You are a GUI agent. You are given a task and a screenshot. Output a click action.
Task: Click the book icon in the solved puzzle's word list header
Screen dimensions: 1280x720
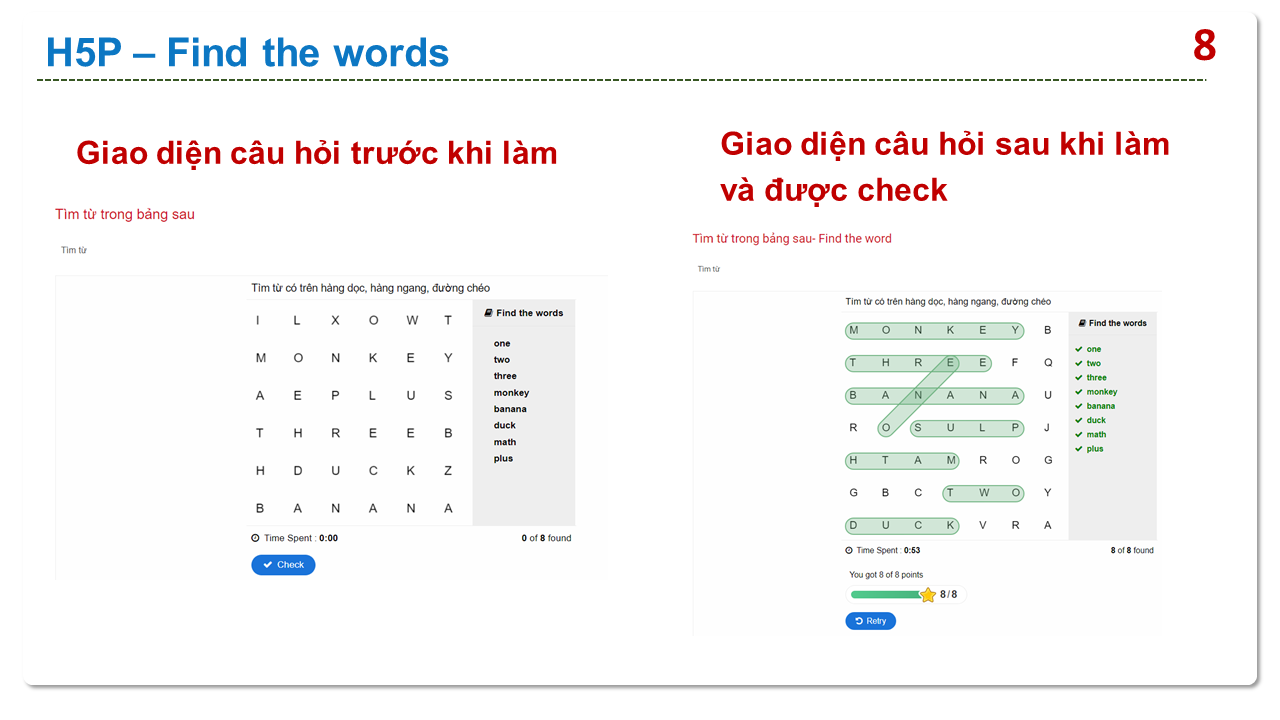1081,323
